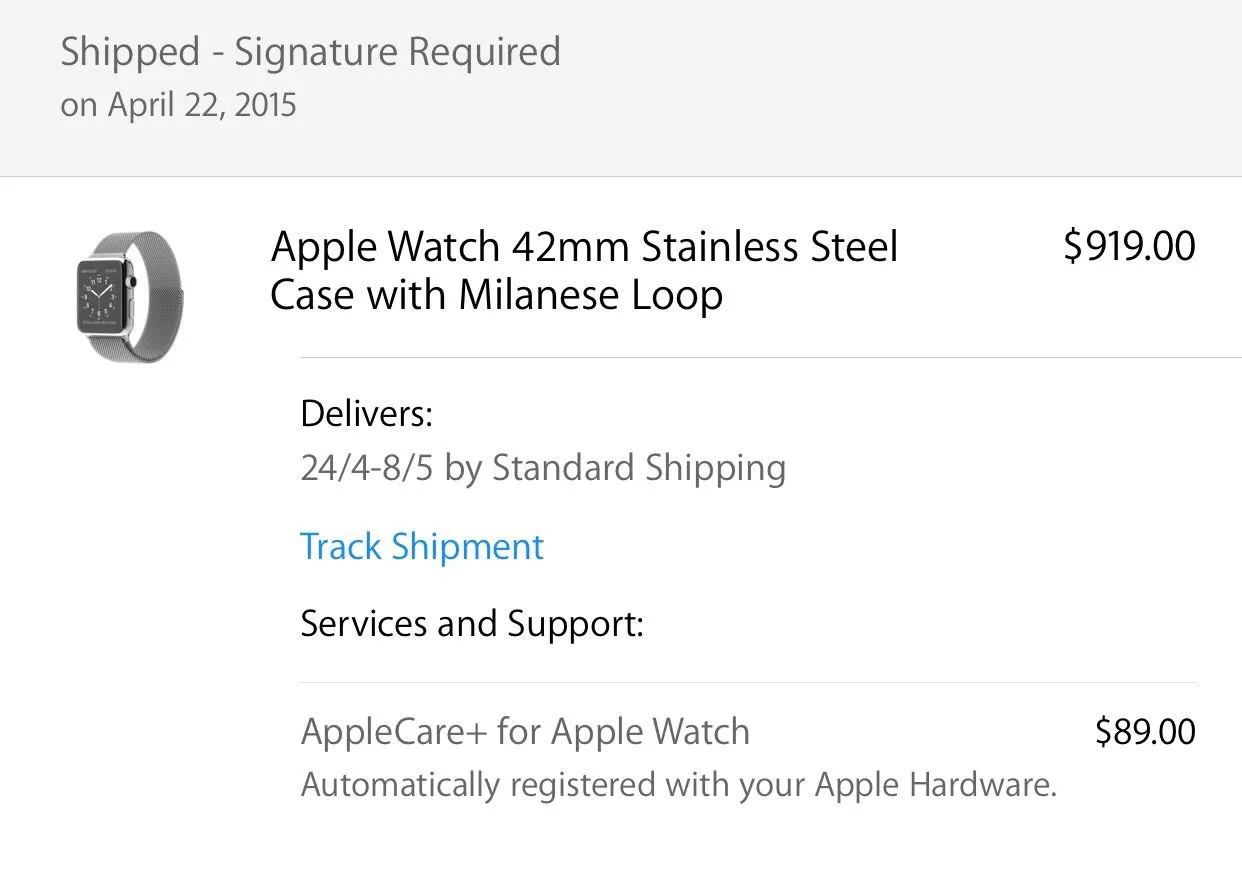Click the Track Shipment link
The image size is (1242, 893).
coord(422,547)
